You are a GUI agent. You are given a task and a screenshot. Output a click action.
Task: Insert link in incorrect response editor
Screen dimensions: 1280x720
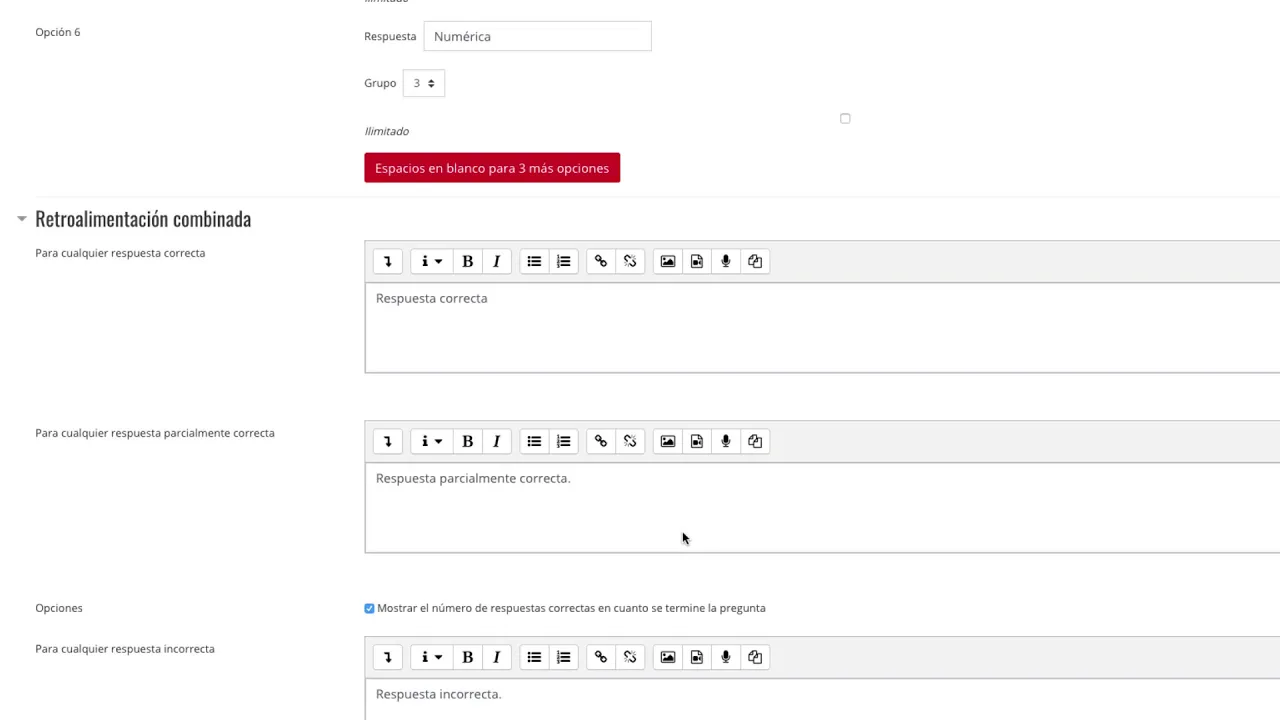coord(600,657)
